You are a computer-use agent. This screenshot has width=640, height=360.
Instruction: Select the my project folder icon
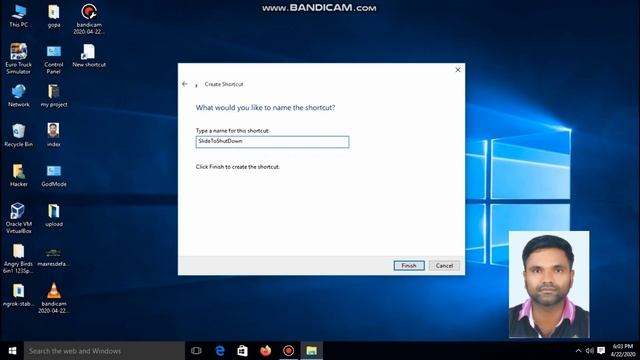(54, 96)
